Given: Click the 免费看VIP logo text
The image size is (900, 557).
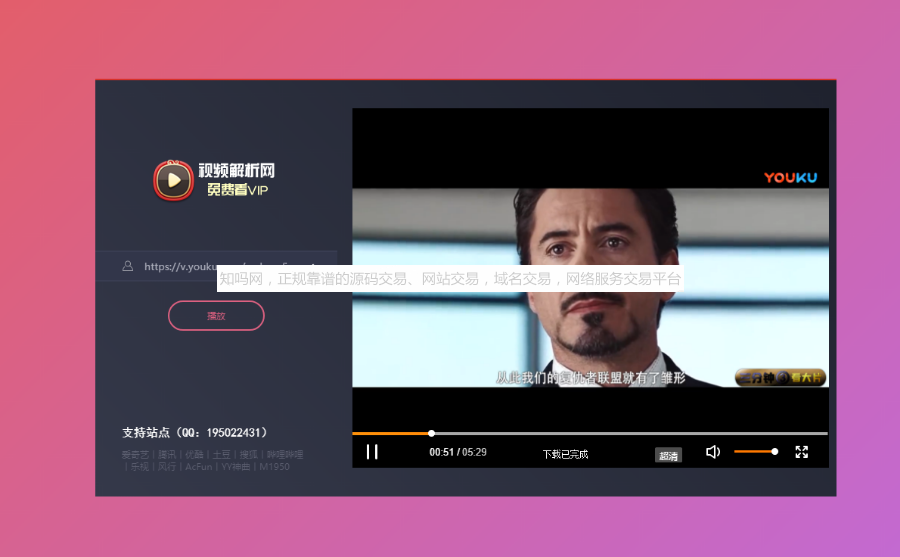Looking at the screenshot, I should click(237, 189).
